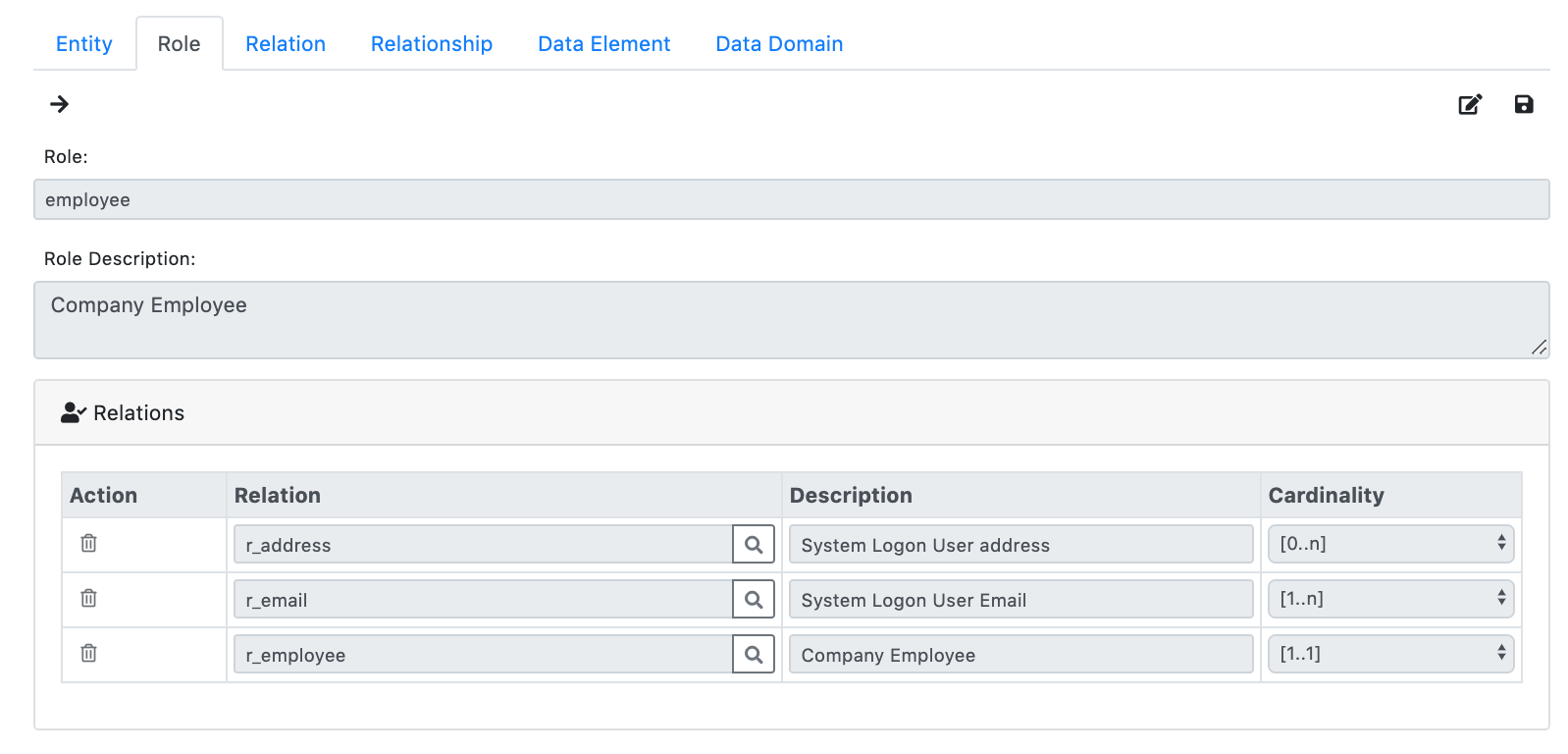Viewport: 1568px width, 754px height.
Task: Switch to the Entity tab
Action: pyautogui.click(x=84, y=44)
